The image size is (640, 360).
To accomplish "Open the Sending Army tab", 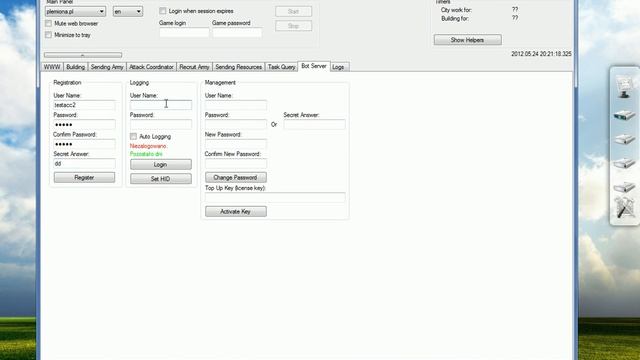I will (107, 67).
